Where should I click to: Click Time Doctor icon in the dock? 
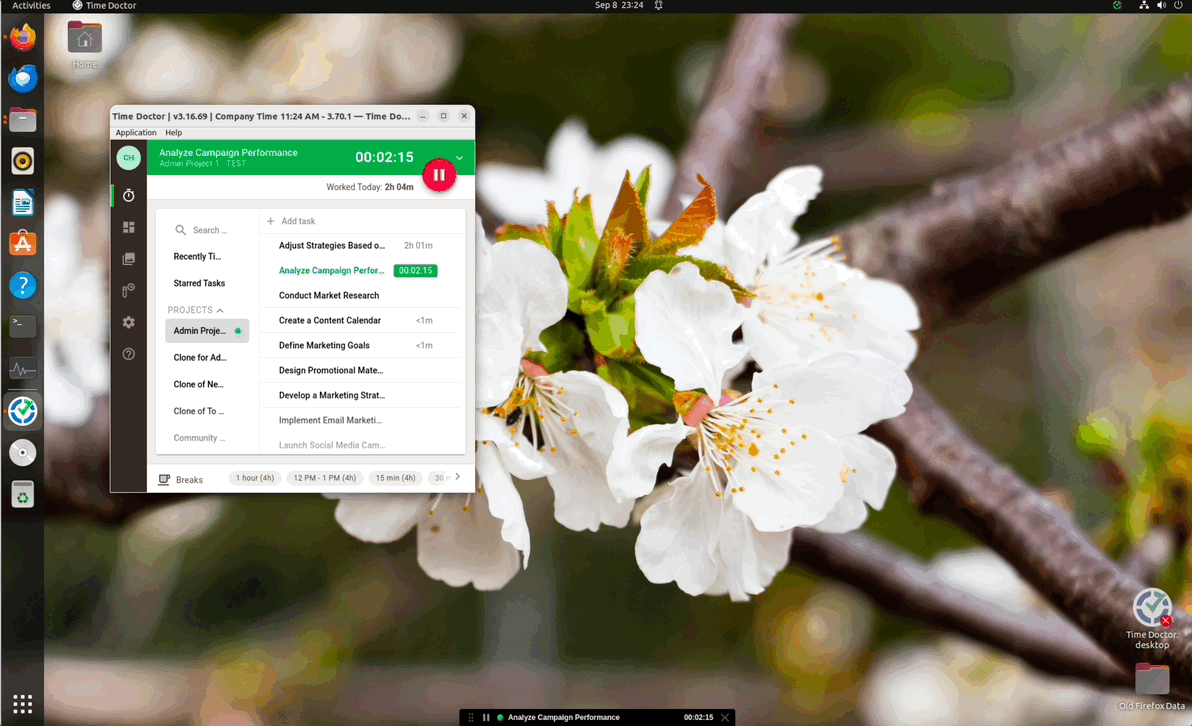pos(23,411)
